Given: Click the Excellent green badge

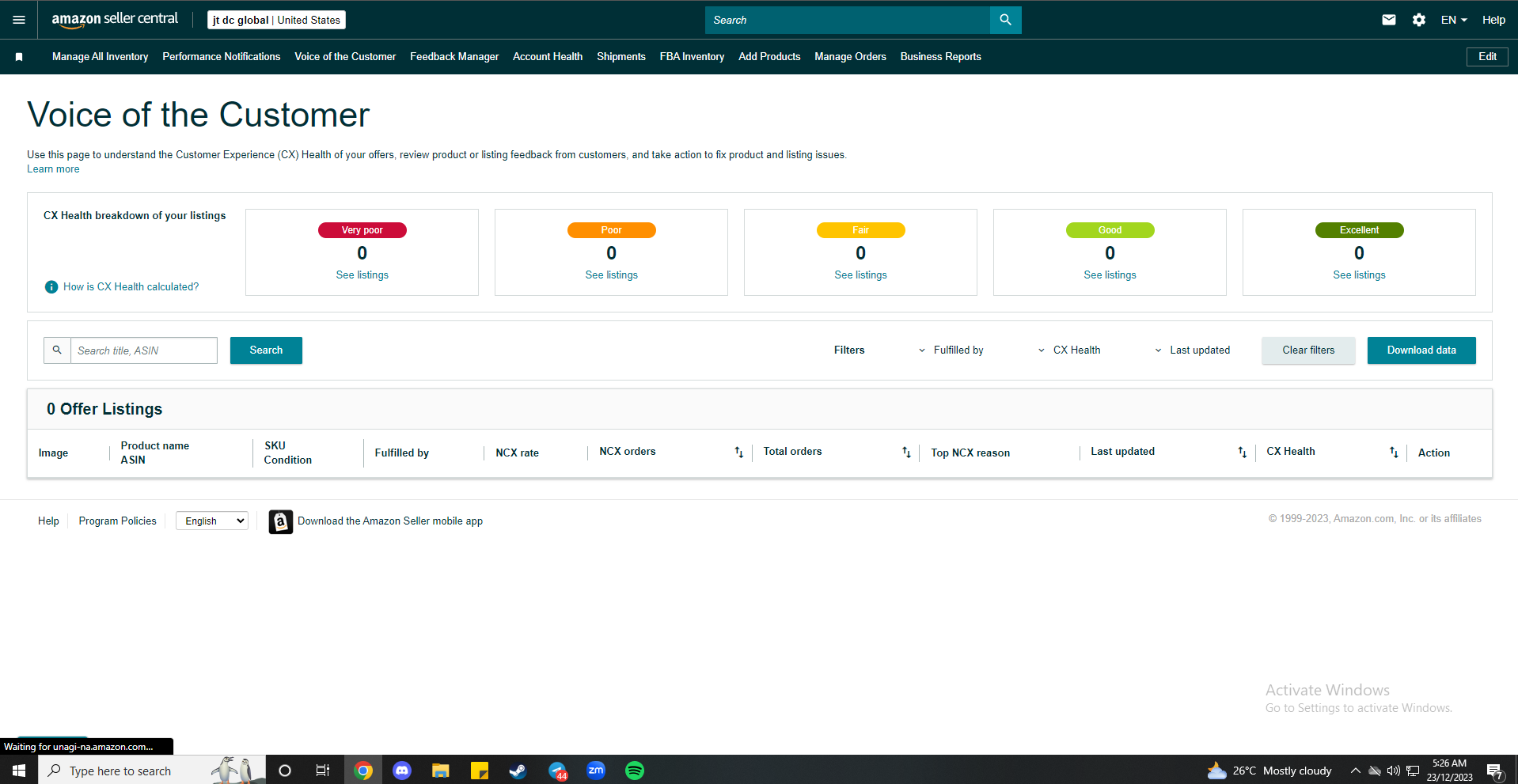Looking at the screenshot, I should pos(1360,230).
